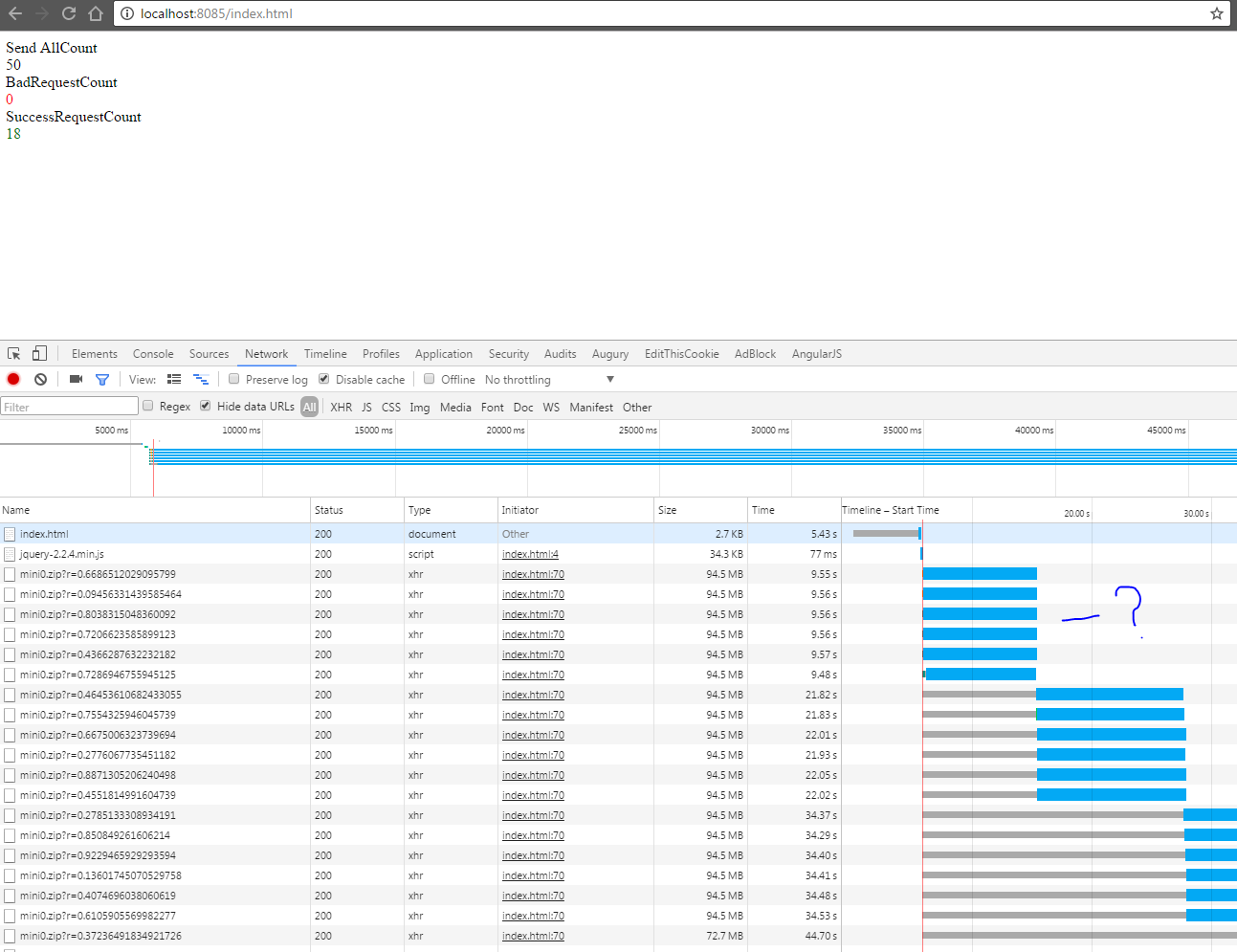Uncheck Hide data URLs checkbox
Viewport: 1237px width, 952px height.
(205, 406)
